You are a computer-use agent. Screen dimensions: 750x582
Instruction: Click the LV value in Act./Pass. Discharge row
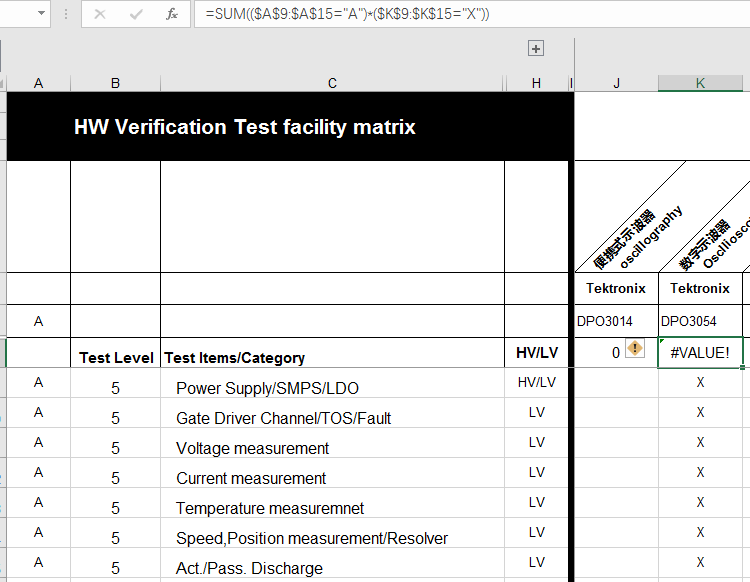(x=536, y=562)
